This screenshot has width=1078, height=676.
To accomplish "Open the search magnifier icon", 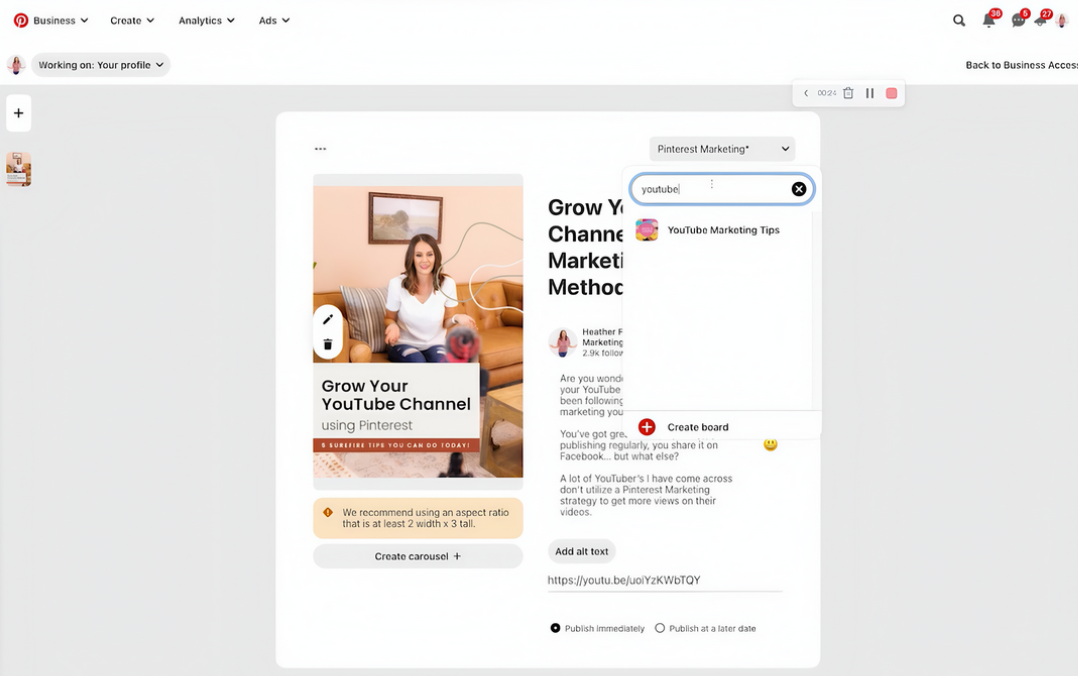I will click(x=958, y=21).
